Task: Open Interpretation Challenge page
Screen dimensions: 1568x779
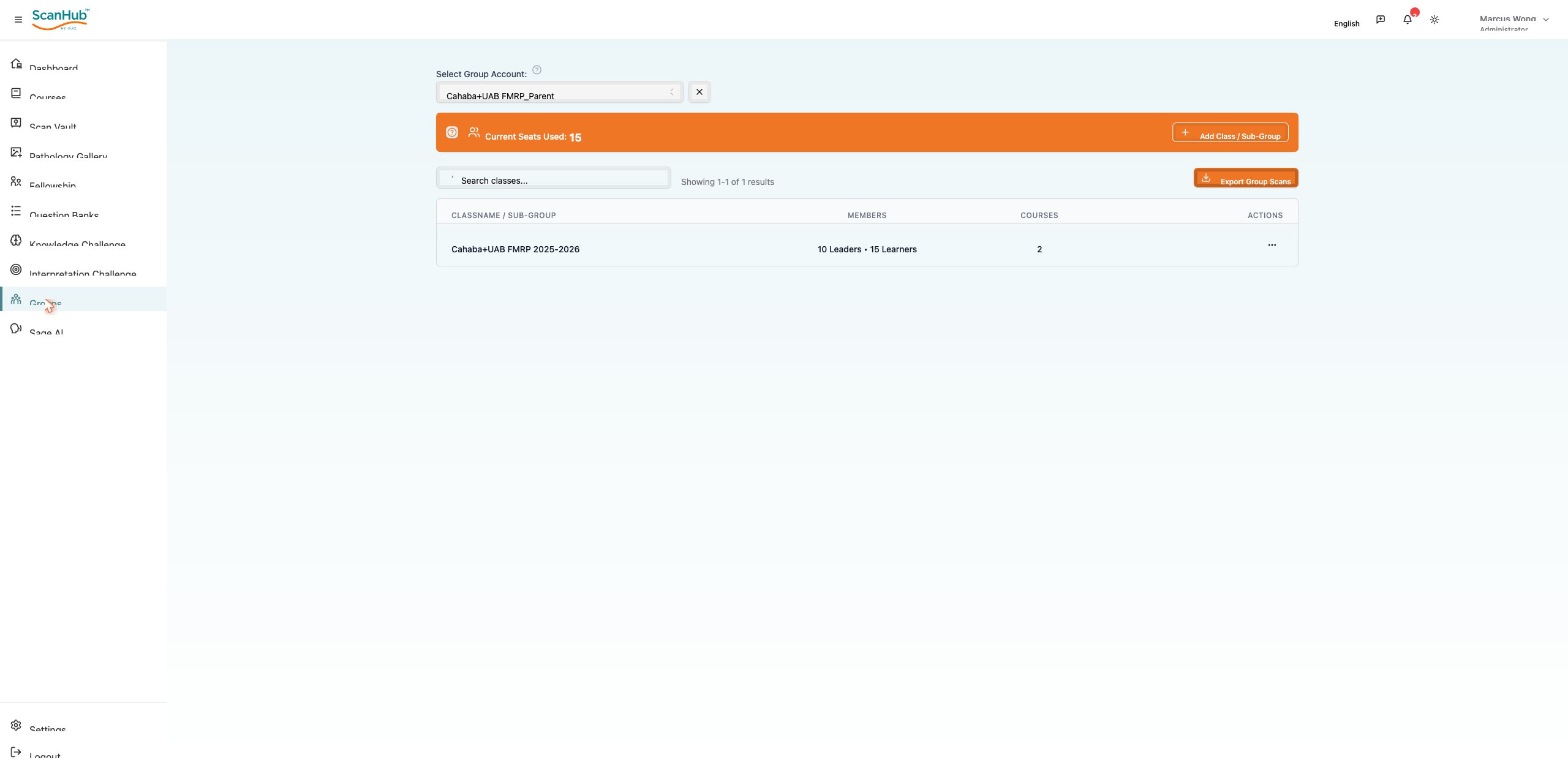Action: (x=83, y=270)
